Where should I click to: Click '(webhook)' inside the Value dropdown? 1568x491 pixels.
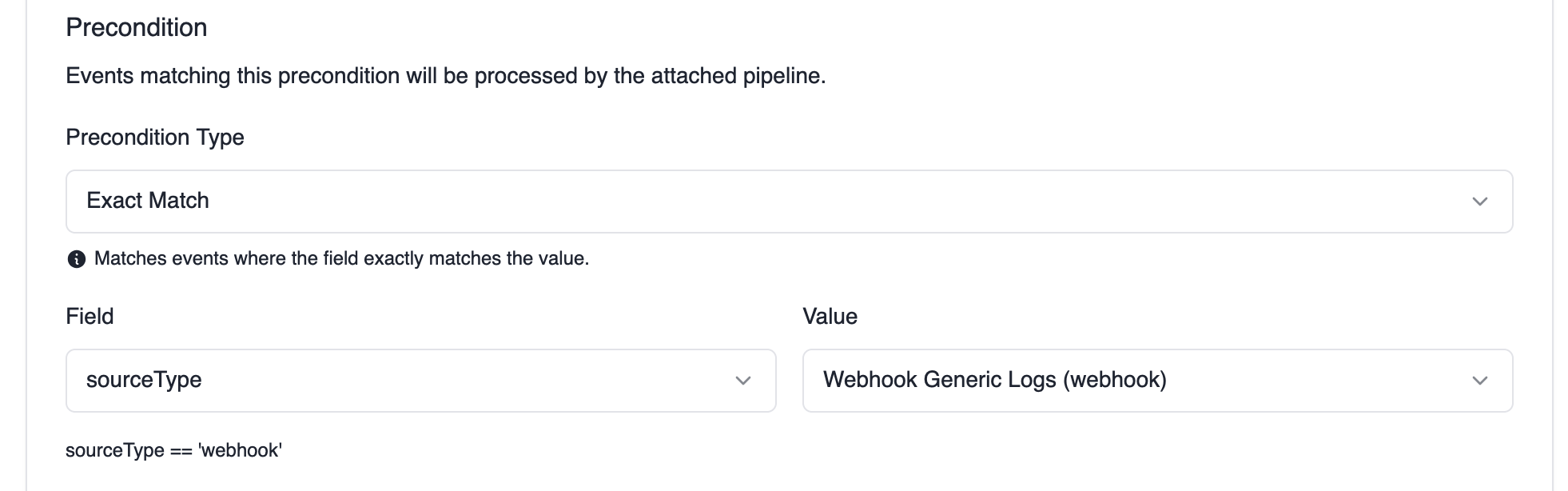[x=1114, y=380]
